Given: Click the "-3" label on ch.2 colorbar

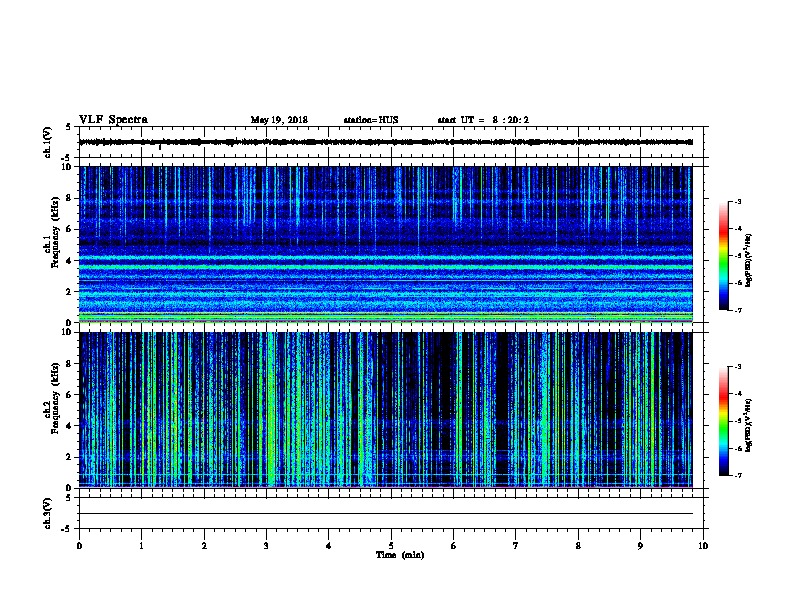Looking at the screenshot, I should 737,367.
